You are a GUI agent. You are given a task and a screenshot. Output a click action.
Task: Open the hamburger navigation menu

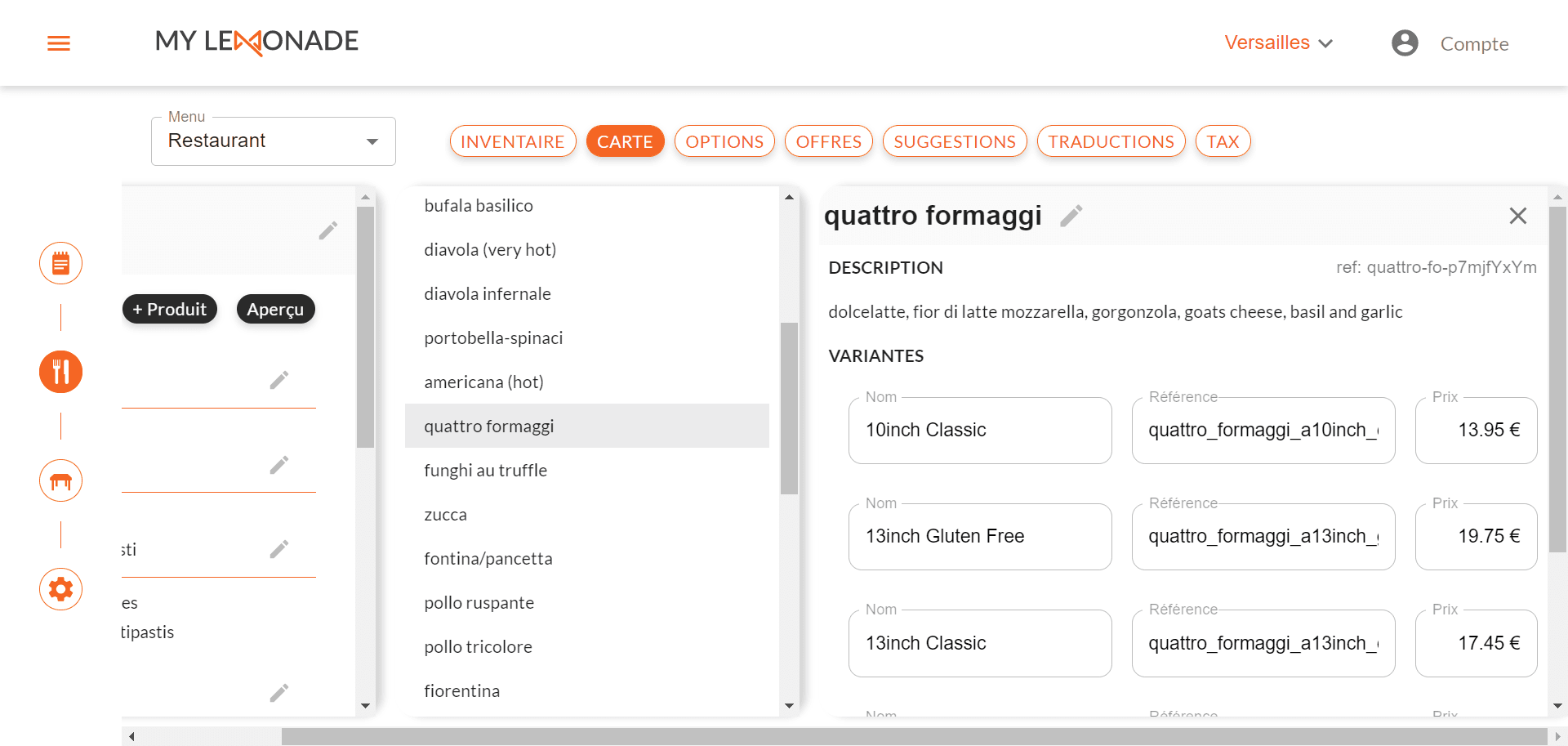(x=59, y=43)
